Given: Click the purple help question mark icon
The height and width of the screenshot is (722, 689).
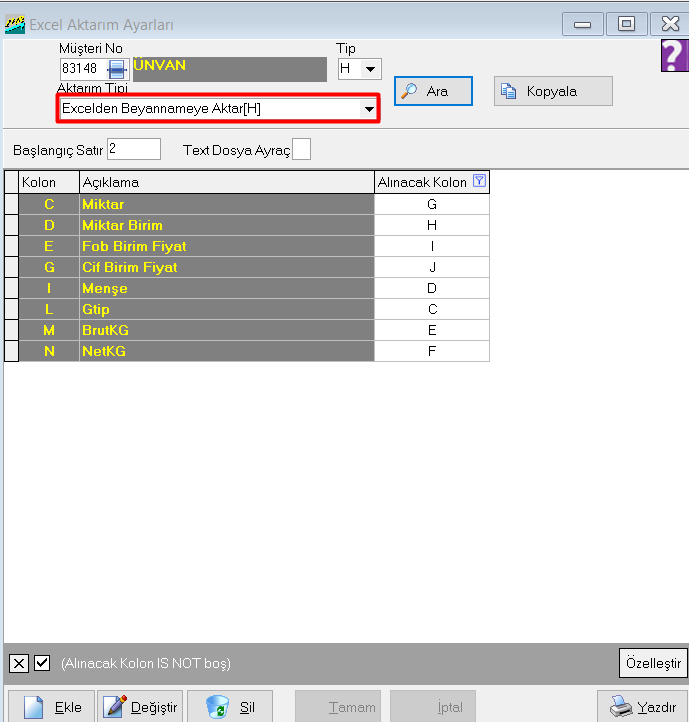Looking at the screenshot, I should pyautogui.click(x=675, y=55).
